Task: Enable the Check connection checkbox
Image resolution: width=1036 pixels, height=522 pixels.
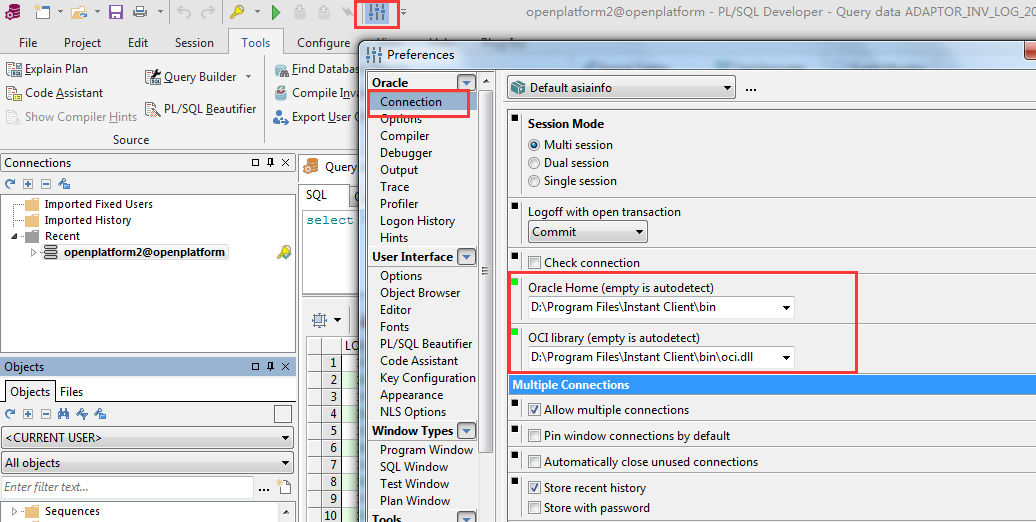Action: coord(535,262)
